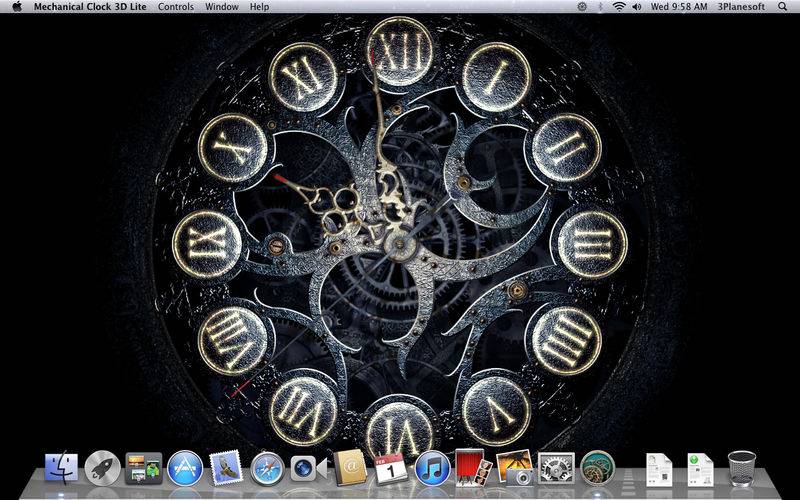Open the Window menu
The width and height of the screenshot is (800, 500).
point(221,7)
